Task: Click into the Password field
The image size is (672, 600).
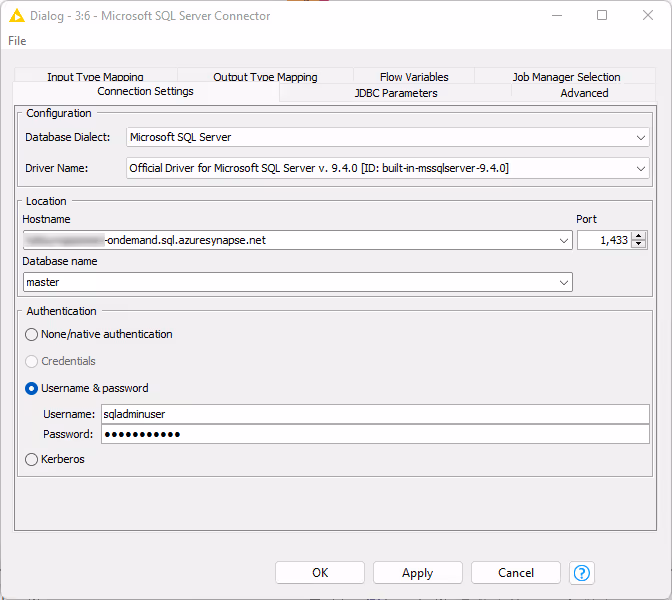Action: [x=375, y=434]
